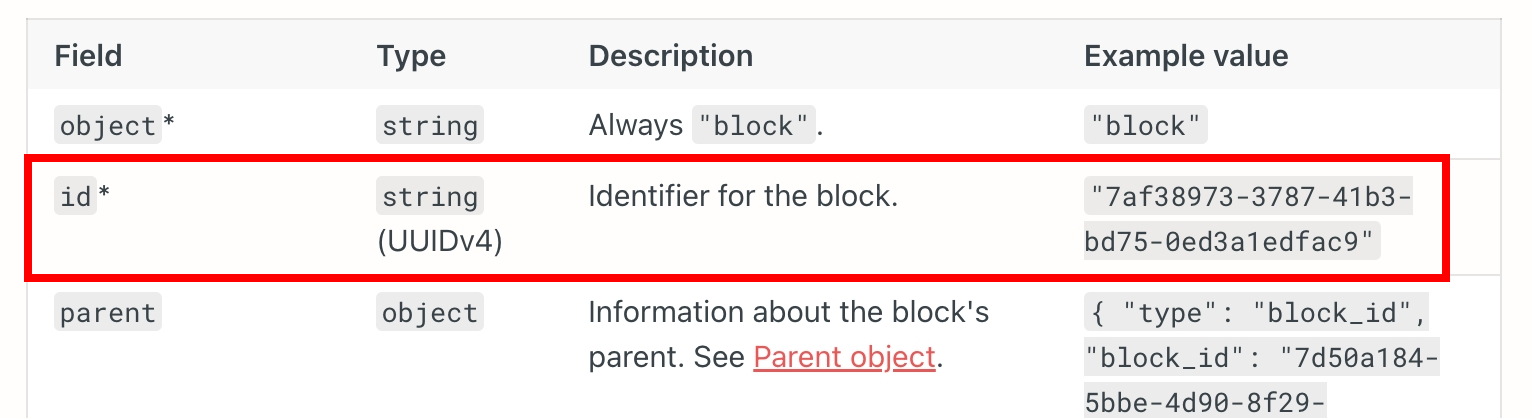The height and width of the screenshot is (418, 1532).
Task: Click the id field name code
Action: point(75,197)
